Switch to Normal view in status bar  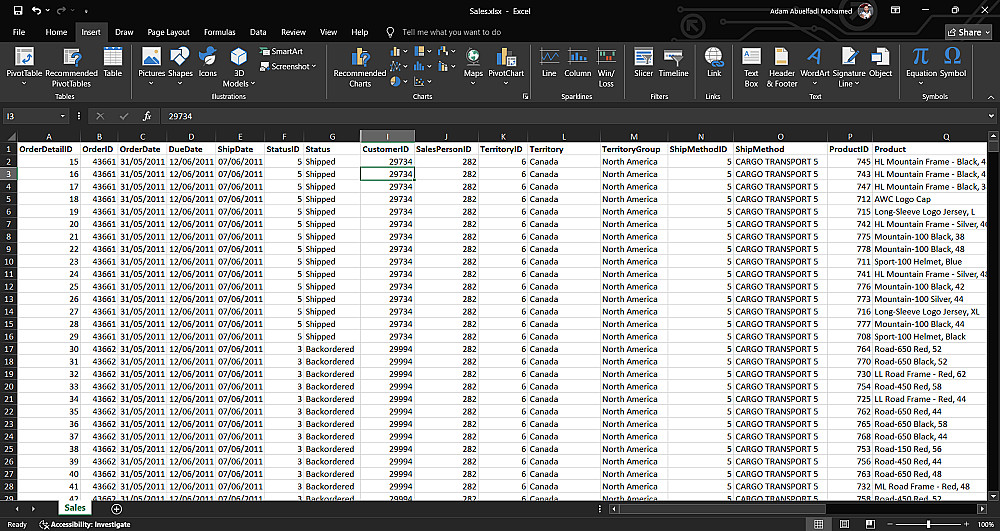coord(818,524)
